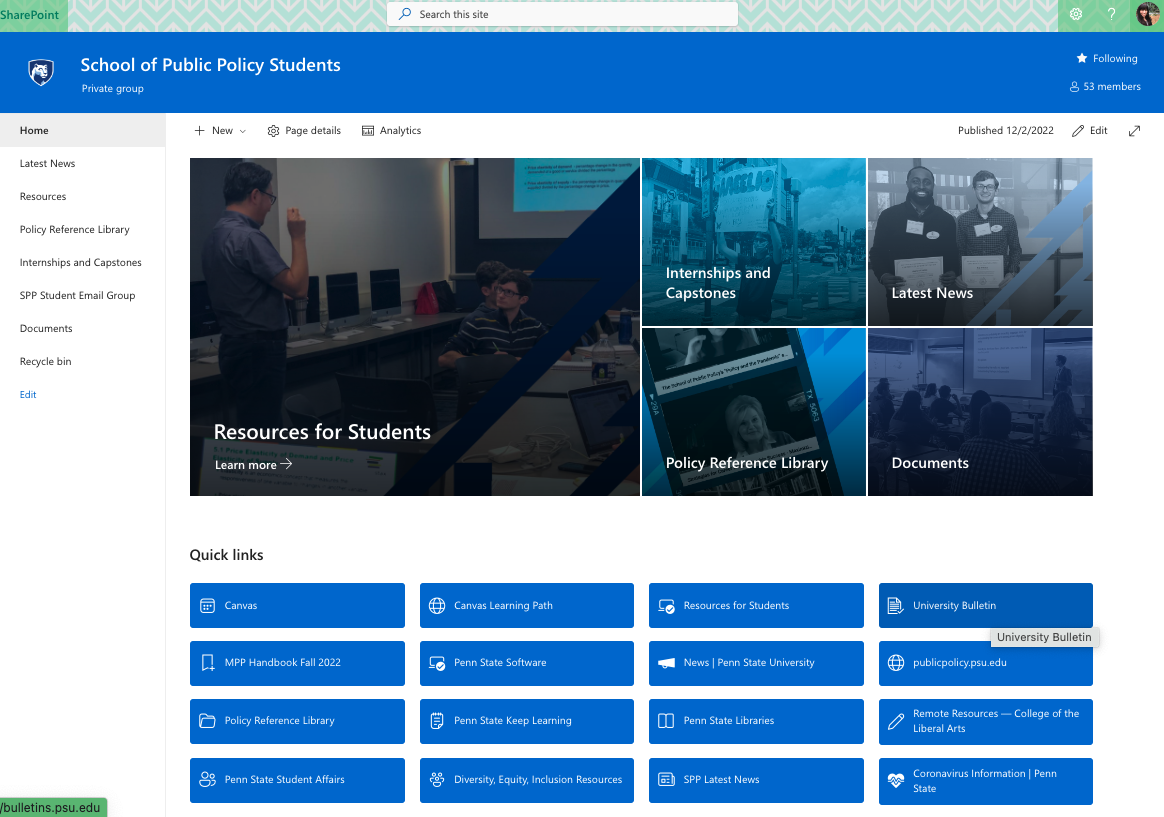View the 53 members list
The width and height of the screenshot is (1164, 817).
(1105, 87)
